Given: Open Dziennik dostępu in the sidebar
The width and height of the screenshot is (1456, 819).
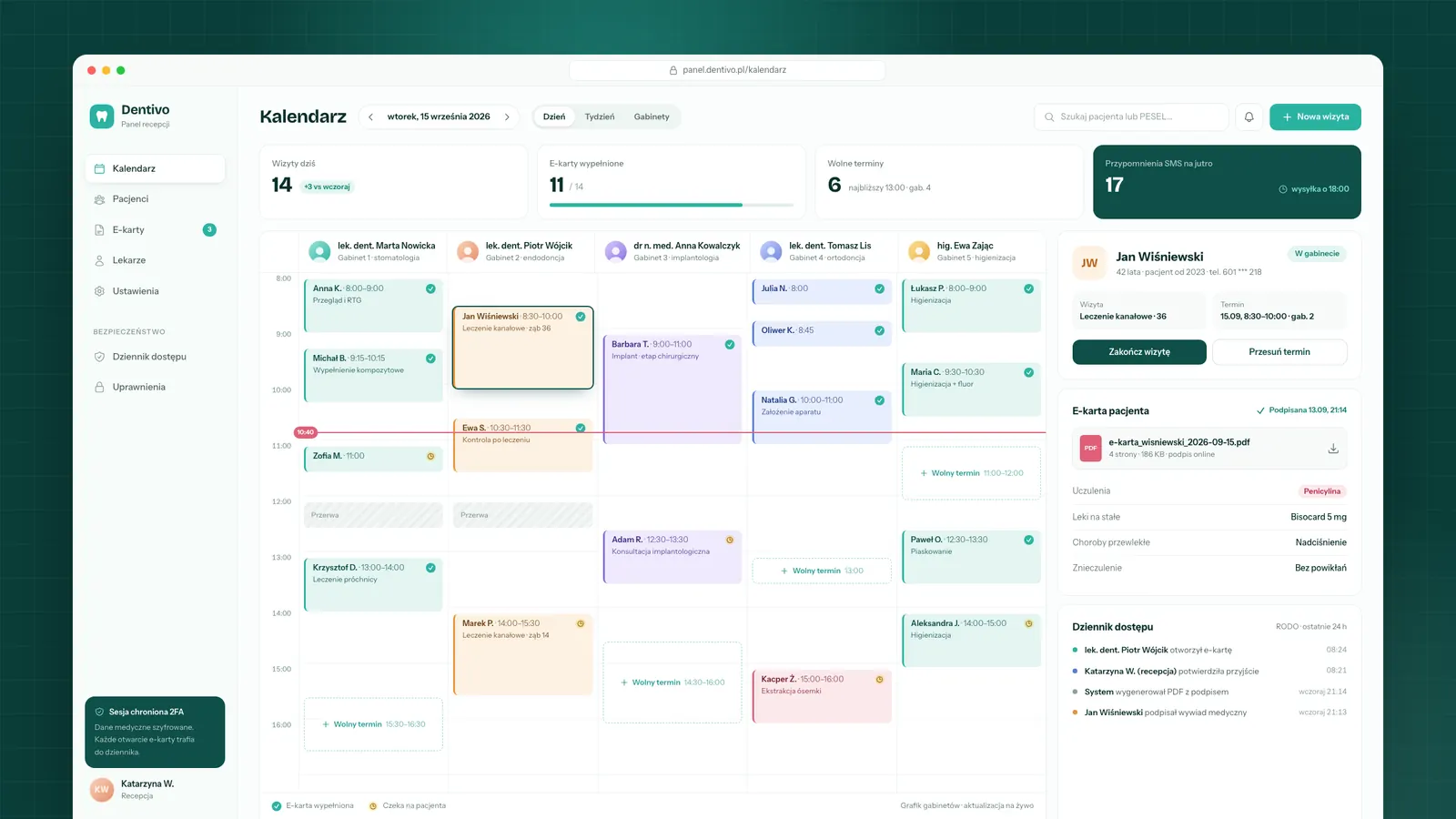Looking at the screenshot, I should point(155,357).
